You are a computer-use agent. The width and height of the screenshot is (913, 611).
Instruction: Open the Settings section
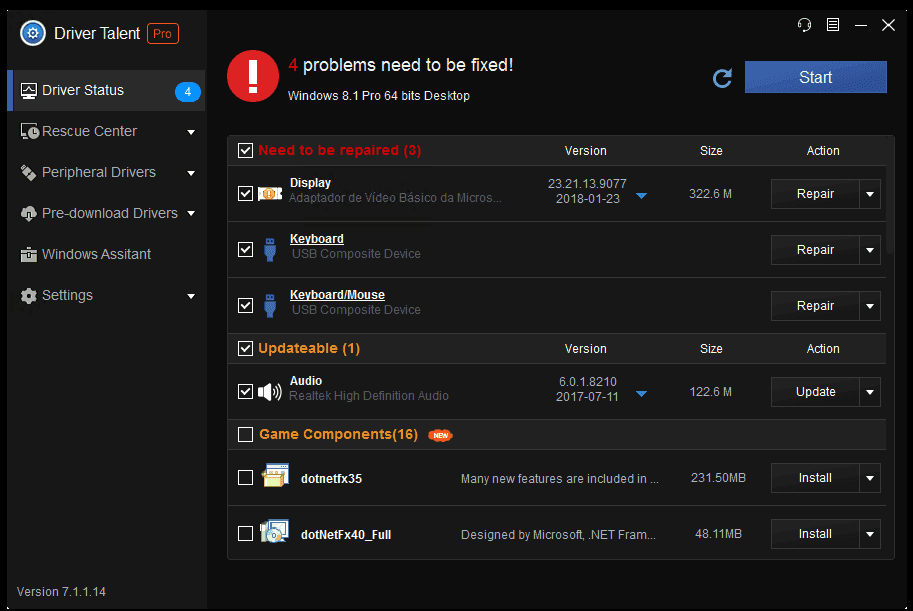(106, 295)
